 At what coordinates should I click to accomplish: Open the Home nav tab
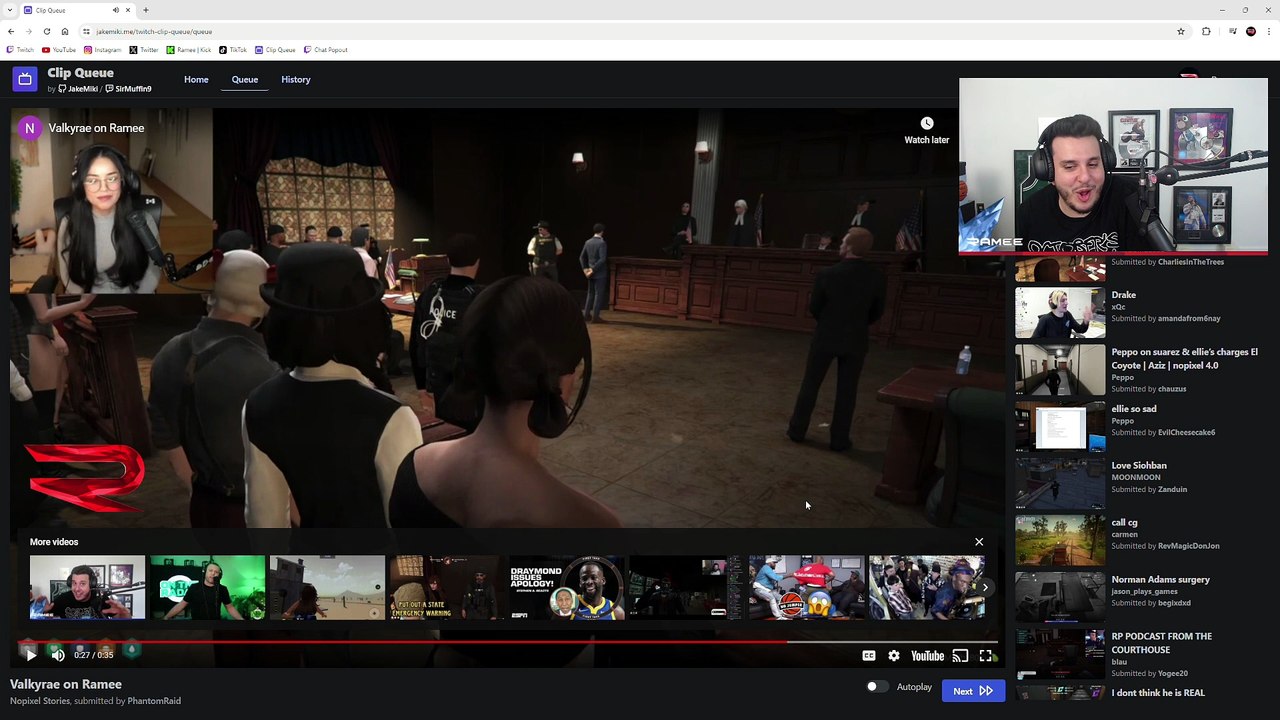(x=196, y=80)
